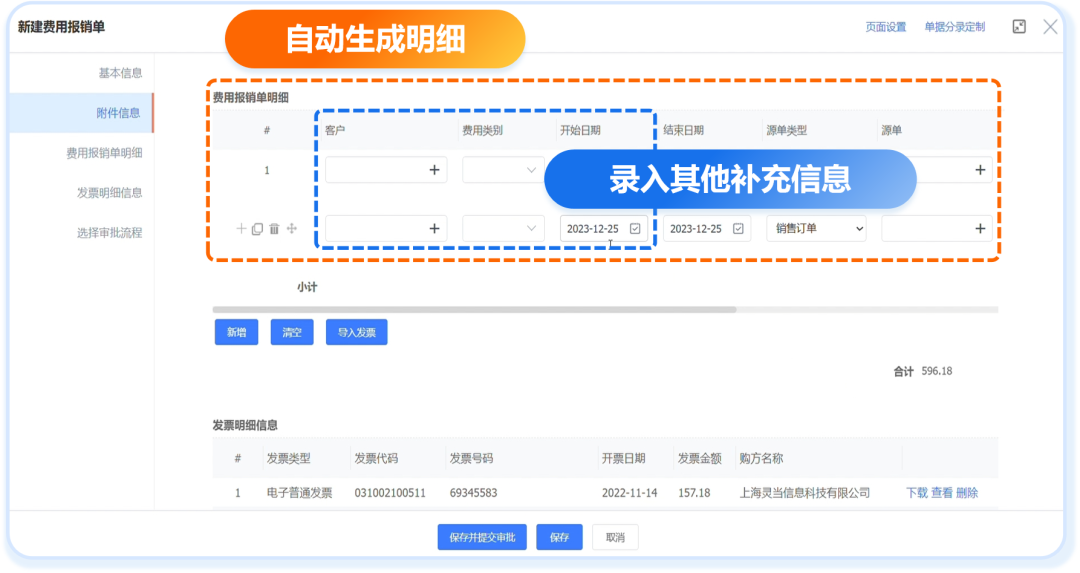Expand 费用类别 dropdown in row 1
Image resolution: width=1080 pixels, height=573 pixels.
tap(531, 170)
